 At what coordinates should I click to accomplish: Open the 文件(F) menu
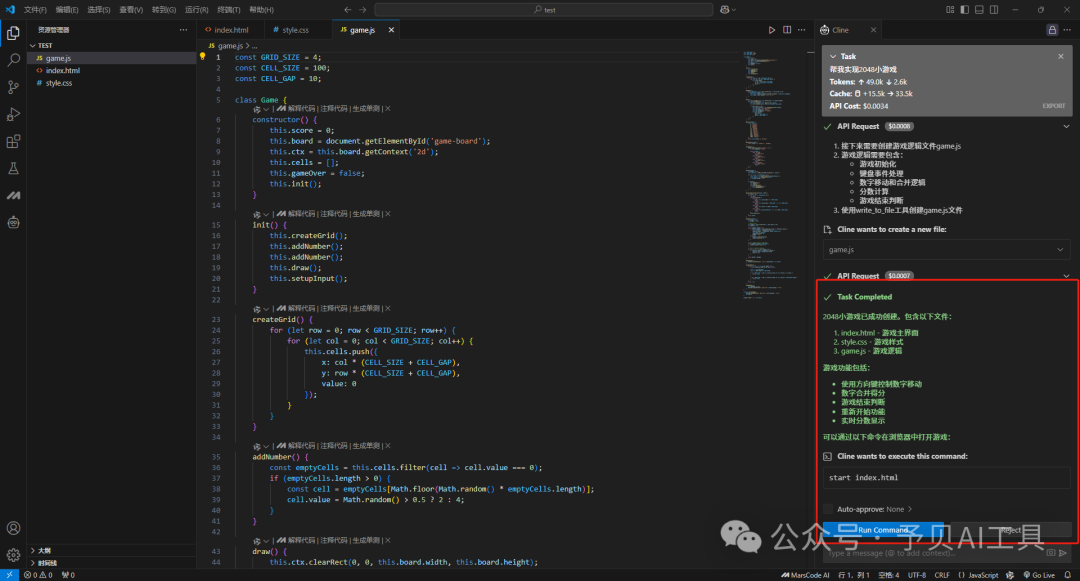35,10
